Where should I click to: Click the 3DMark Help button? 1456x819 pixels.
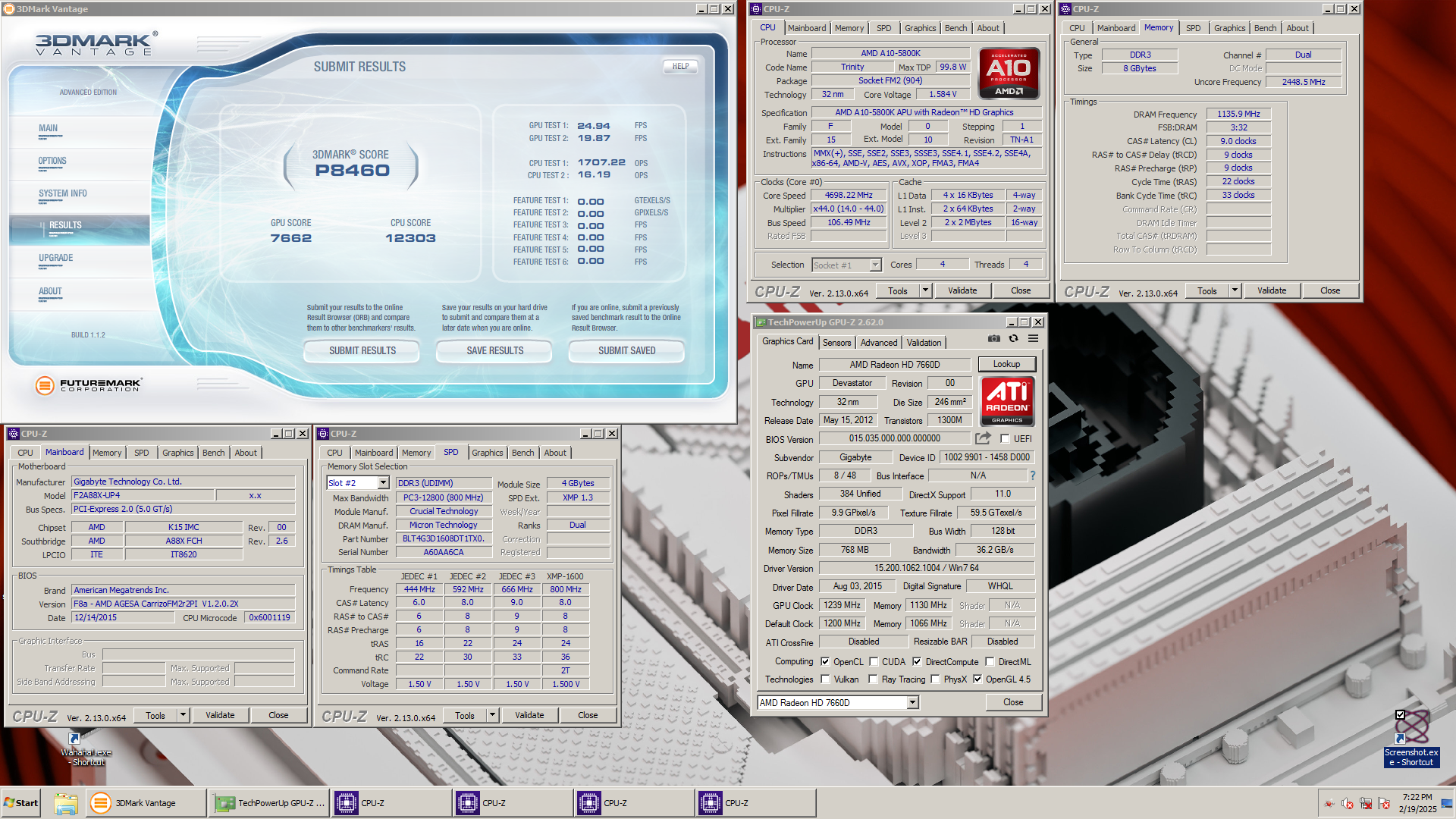681,66
